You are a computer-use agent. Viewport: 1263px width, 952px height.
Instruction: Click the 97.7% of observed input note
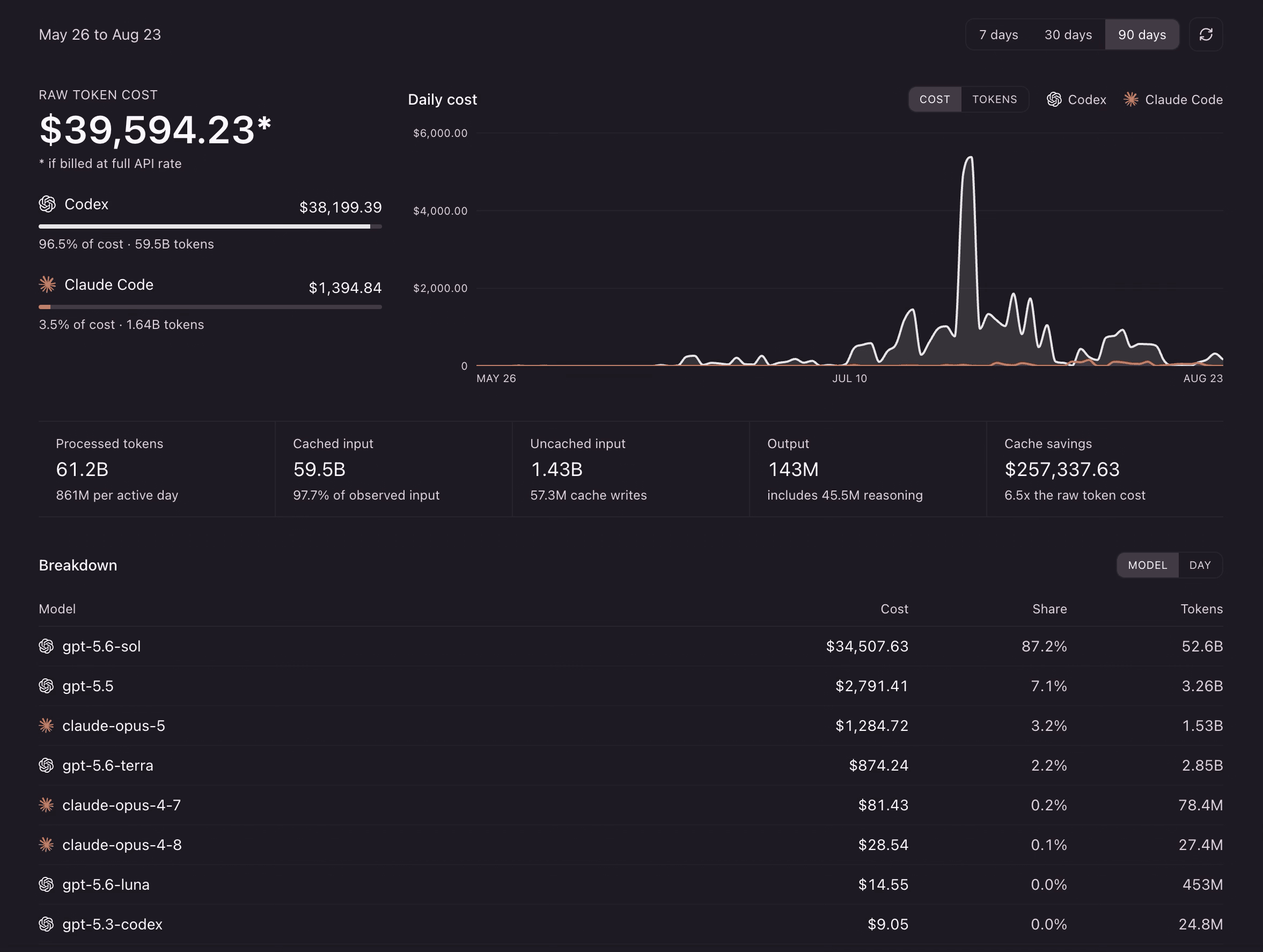tap(366, 495)
